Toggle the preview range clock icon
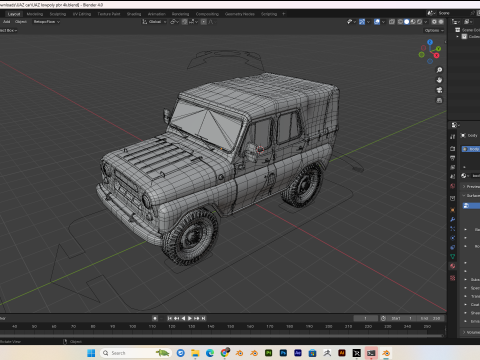 (383, 318)
